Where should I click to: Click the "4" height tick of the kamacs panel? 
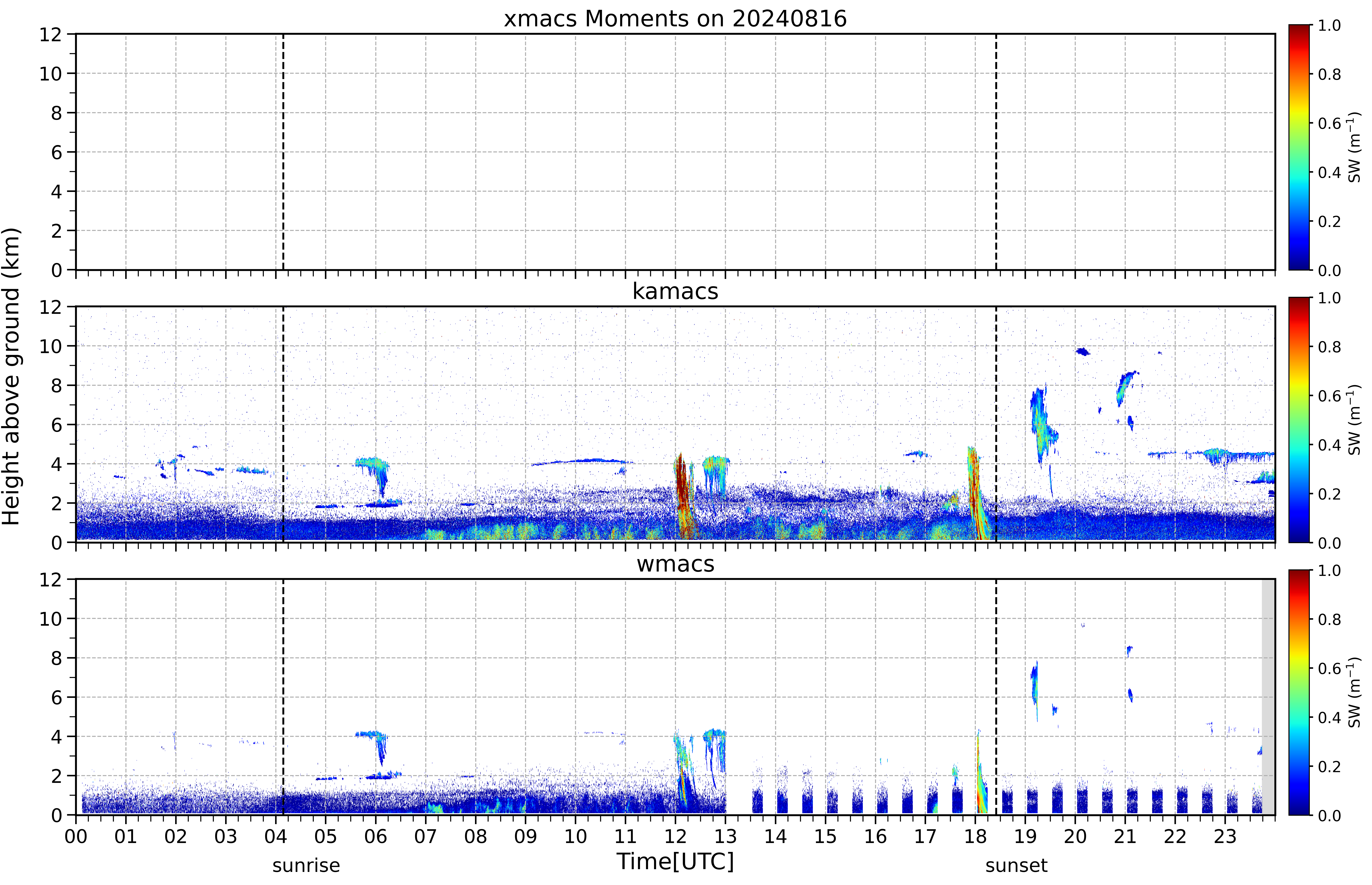56,464
